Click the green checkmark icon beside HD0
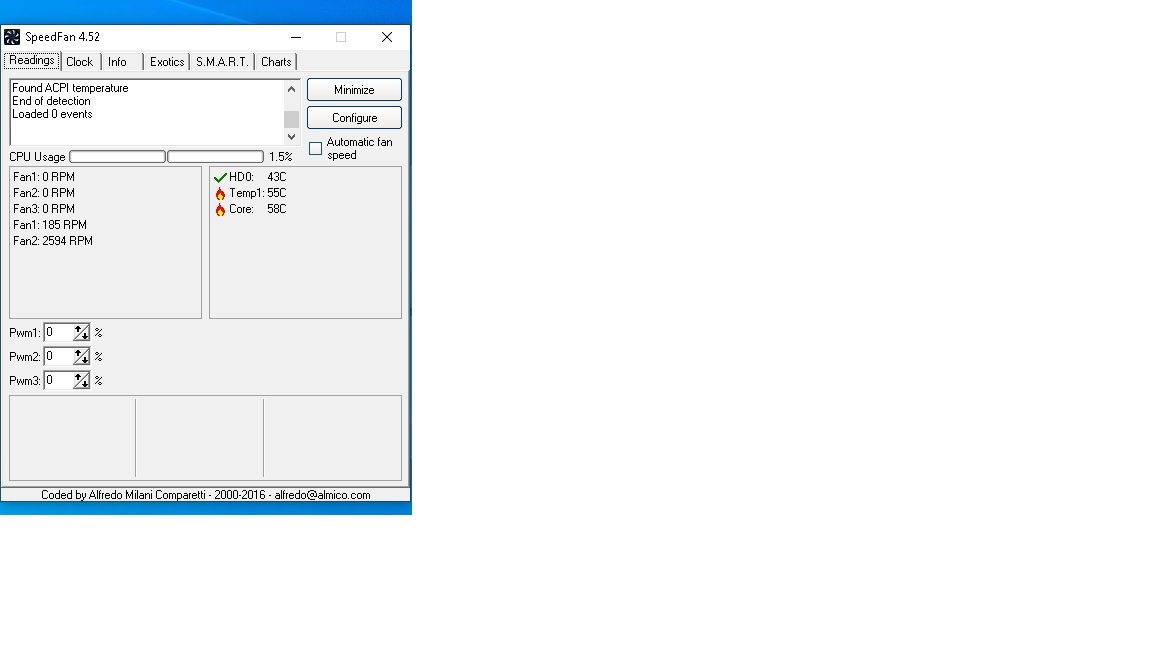Image resolution: width=1152 pixels, height=648 pixels. point(220,177)
